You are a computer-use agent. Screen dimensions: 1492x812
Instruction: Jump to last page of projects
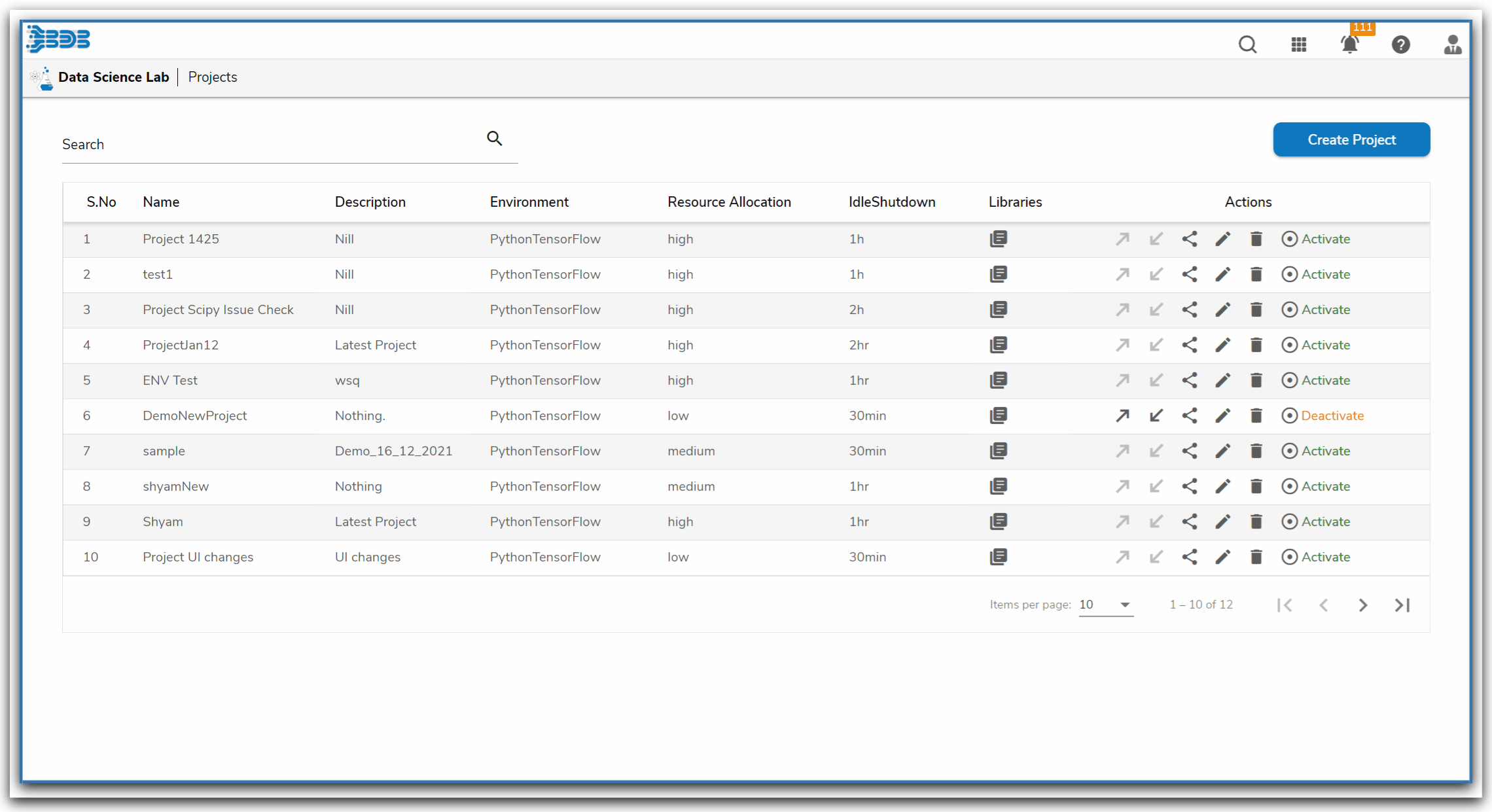pos(1402,605)
